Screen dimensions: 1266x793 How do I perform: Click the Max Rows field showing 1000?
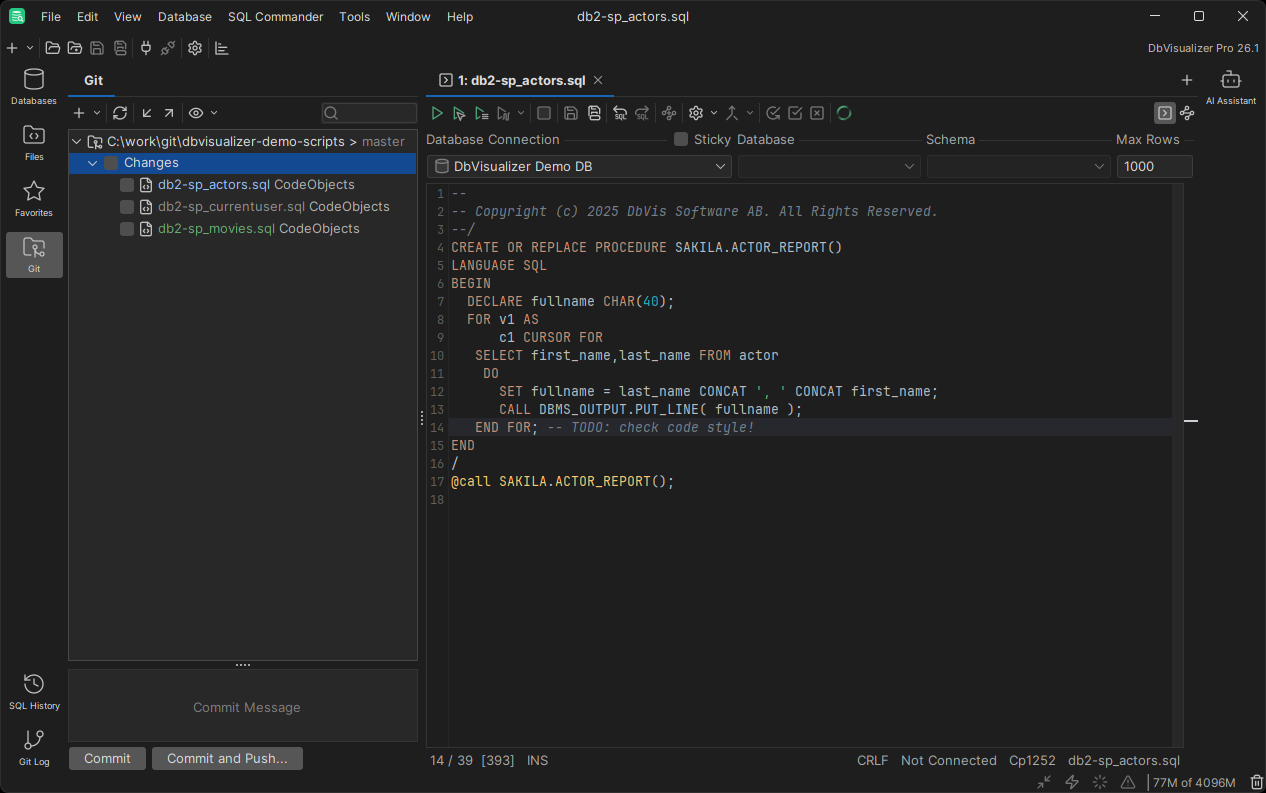coord(1154,167)
